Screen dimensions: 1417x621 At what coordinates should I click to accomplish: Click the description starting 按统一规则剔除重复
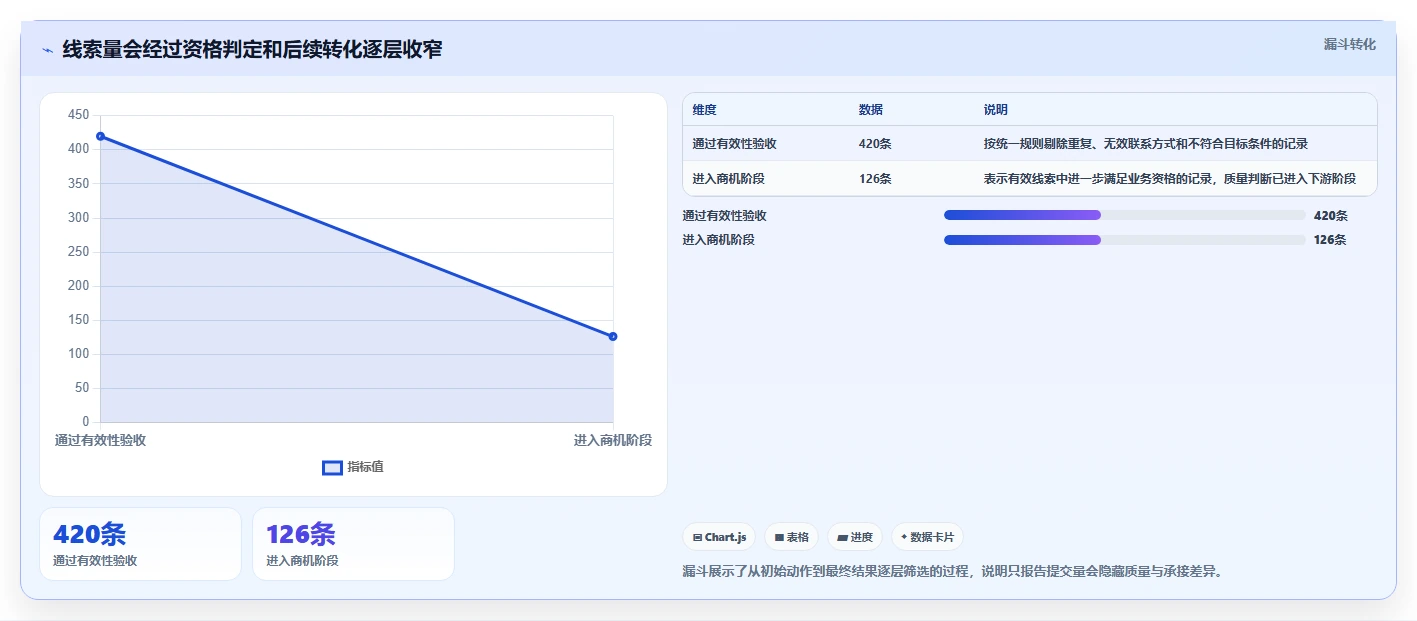tap(1145, 144)
